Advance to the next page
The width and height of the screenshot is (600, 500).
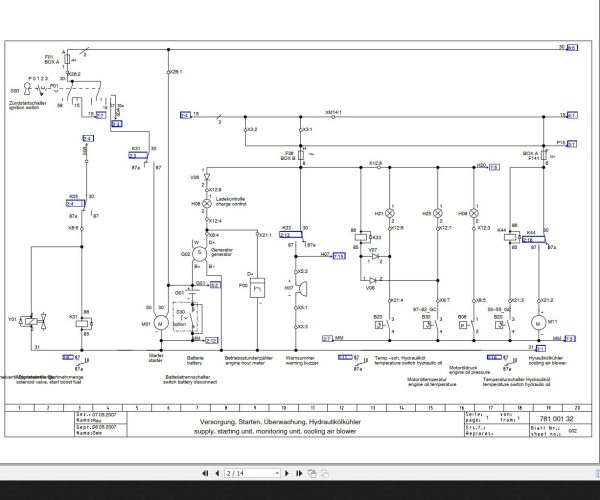[287, 473]
